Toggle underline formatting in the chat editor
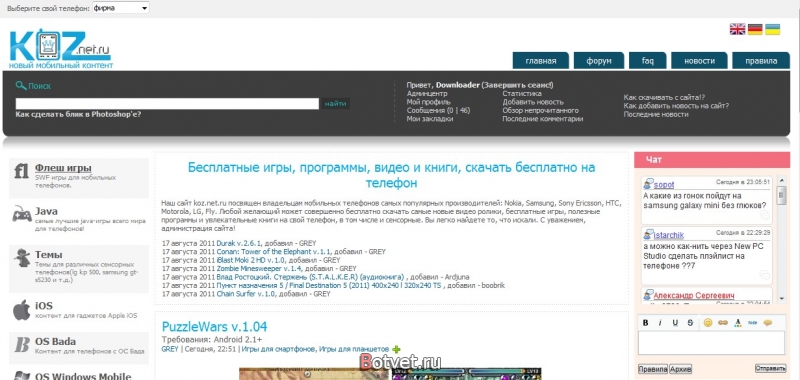The width and height of the screenshot is (800, 380). coord(675,323)
